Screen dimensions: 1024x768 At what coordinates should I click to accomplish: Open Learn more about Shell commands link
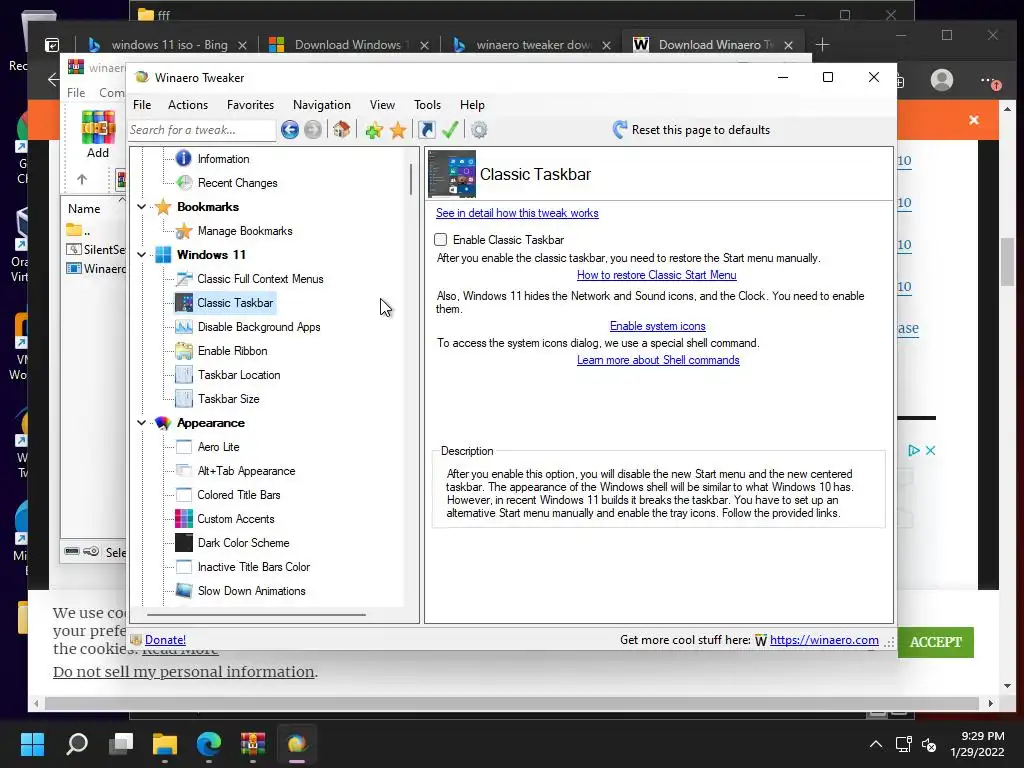tap(658, 360)
